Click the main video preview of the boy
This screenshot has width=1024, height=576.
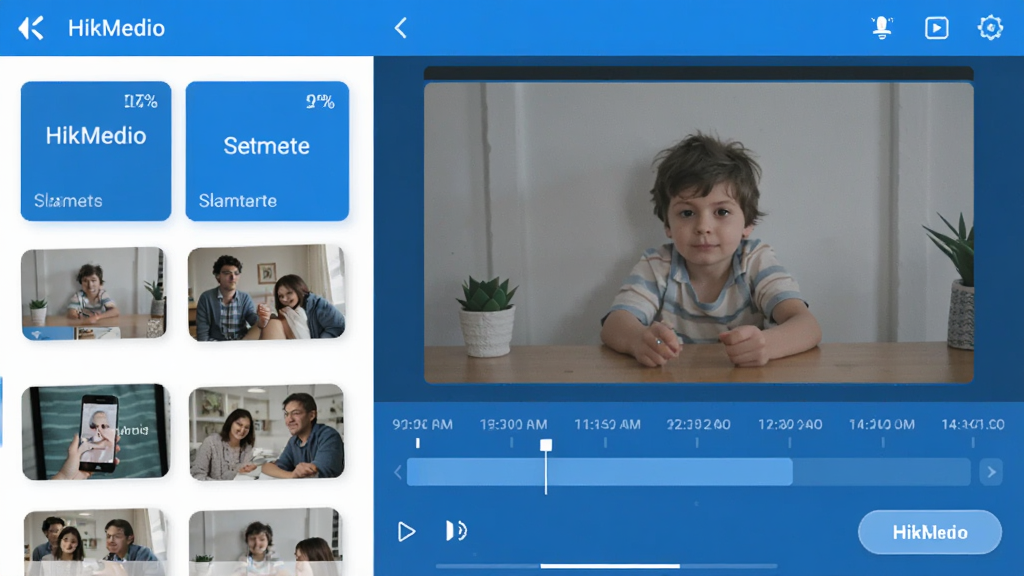pyautogui.click(x=699, y=232)
